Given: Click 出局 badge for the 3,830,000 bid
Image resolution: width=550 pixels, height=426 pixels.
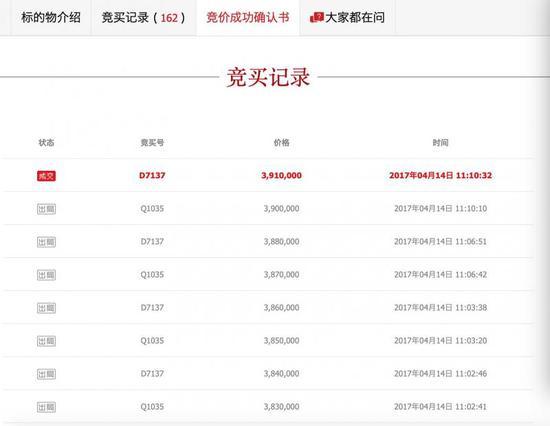Looking at the screenshot, I should point(46,407).
